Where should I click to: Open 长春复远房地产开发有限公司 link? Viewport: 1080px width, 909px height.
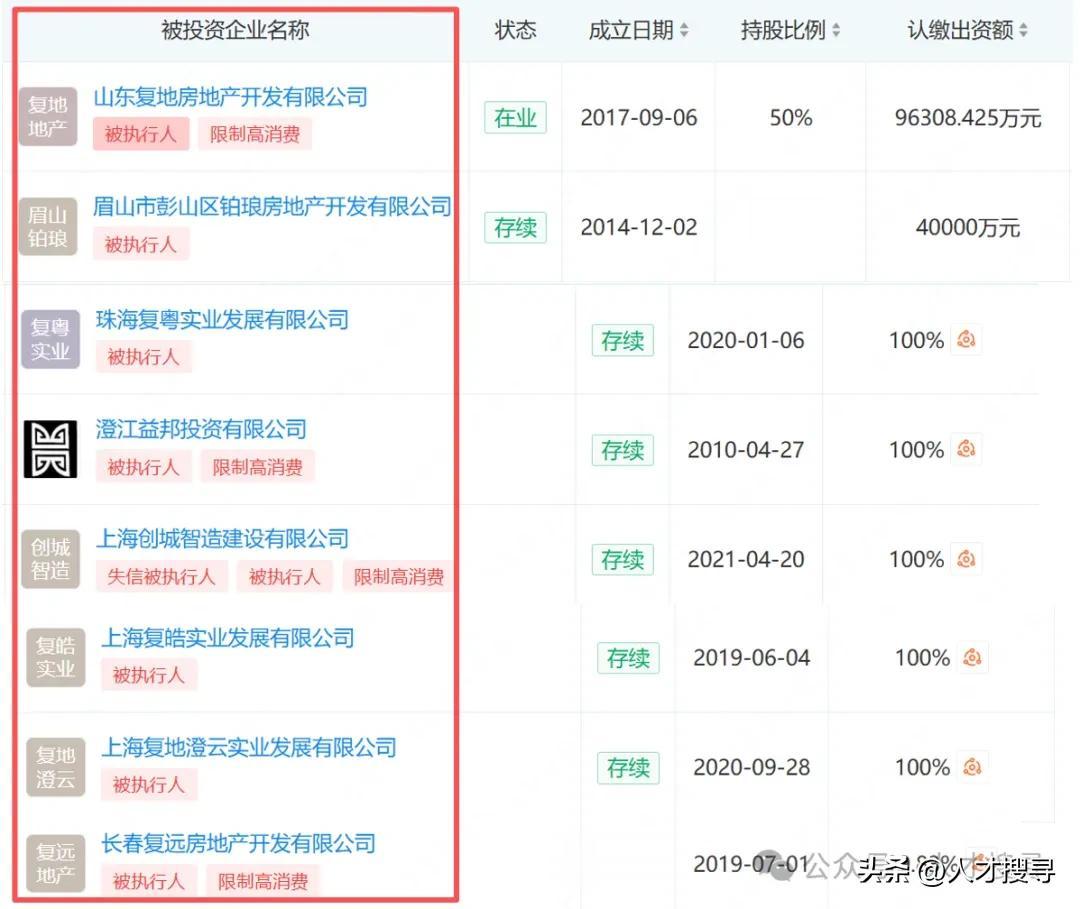point(238,844)
